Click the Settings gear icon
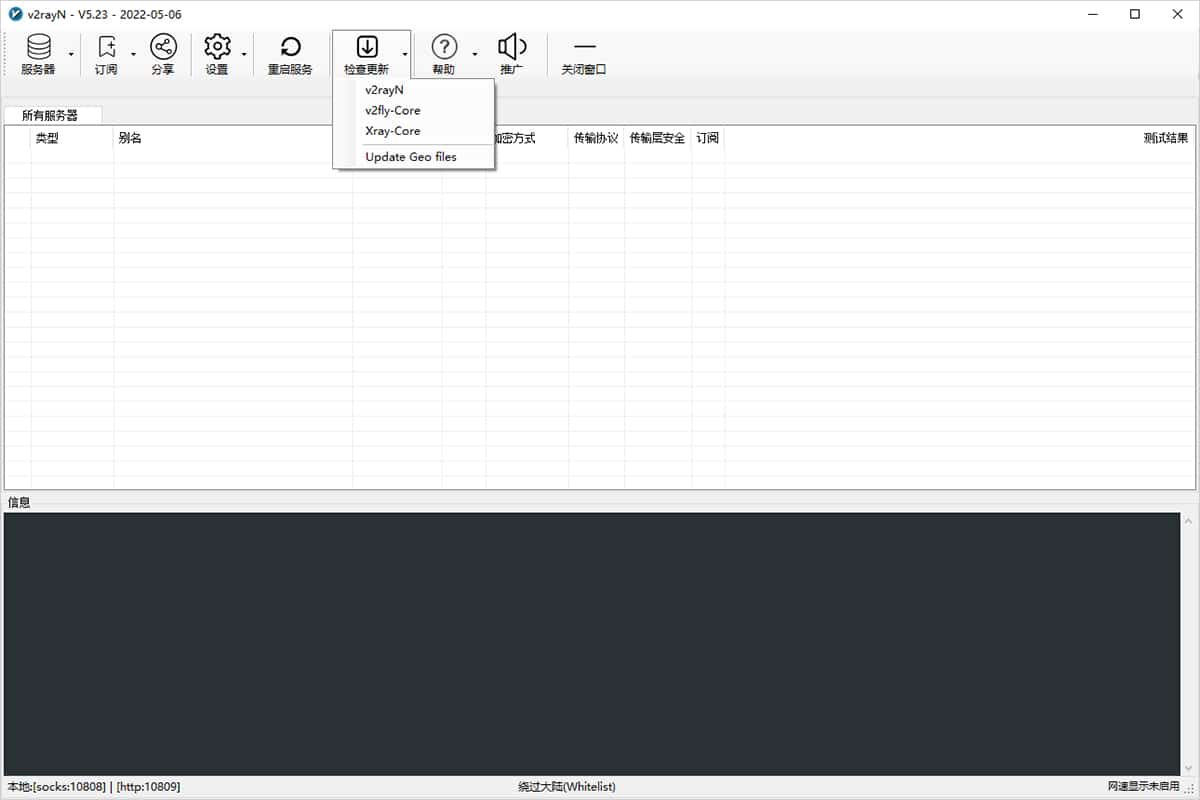1200x800 pixels. click(217, 47)
